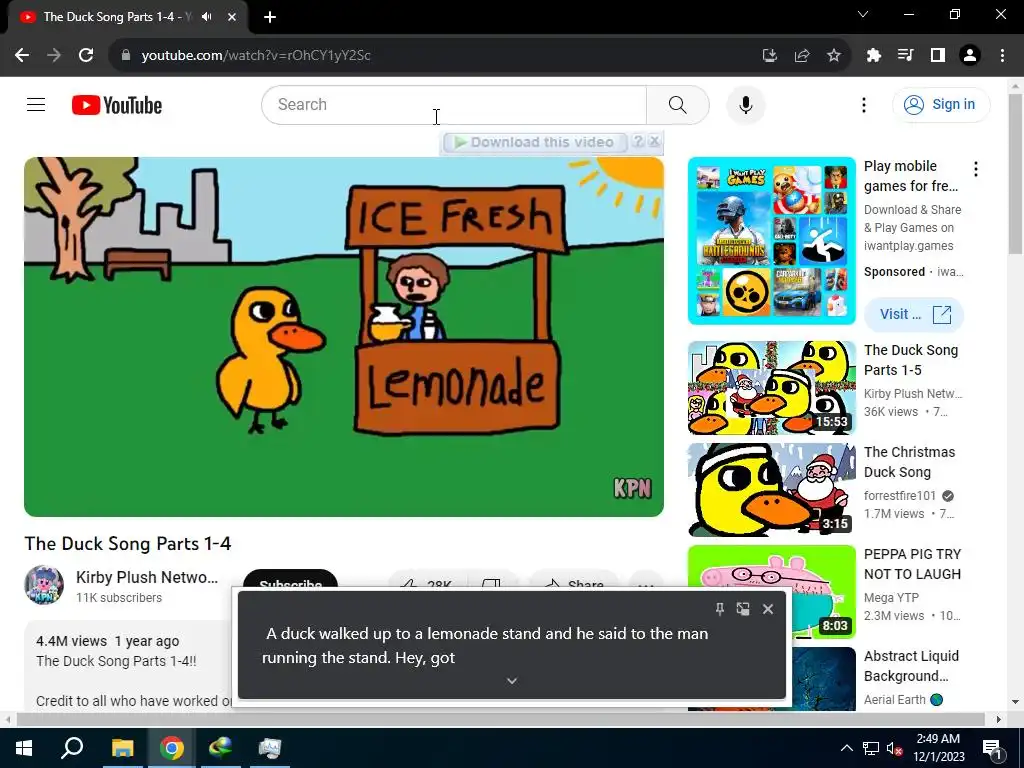Open the Chrome profile avatar
Viewport: 1024px width, 768px height.
pos(970,56)
